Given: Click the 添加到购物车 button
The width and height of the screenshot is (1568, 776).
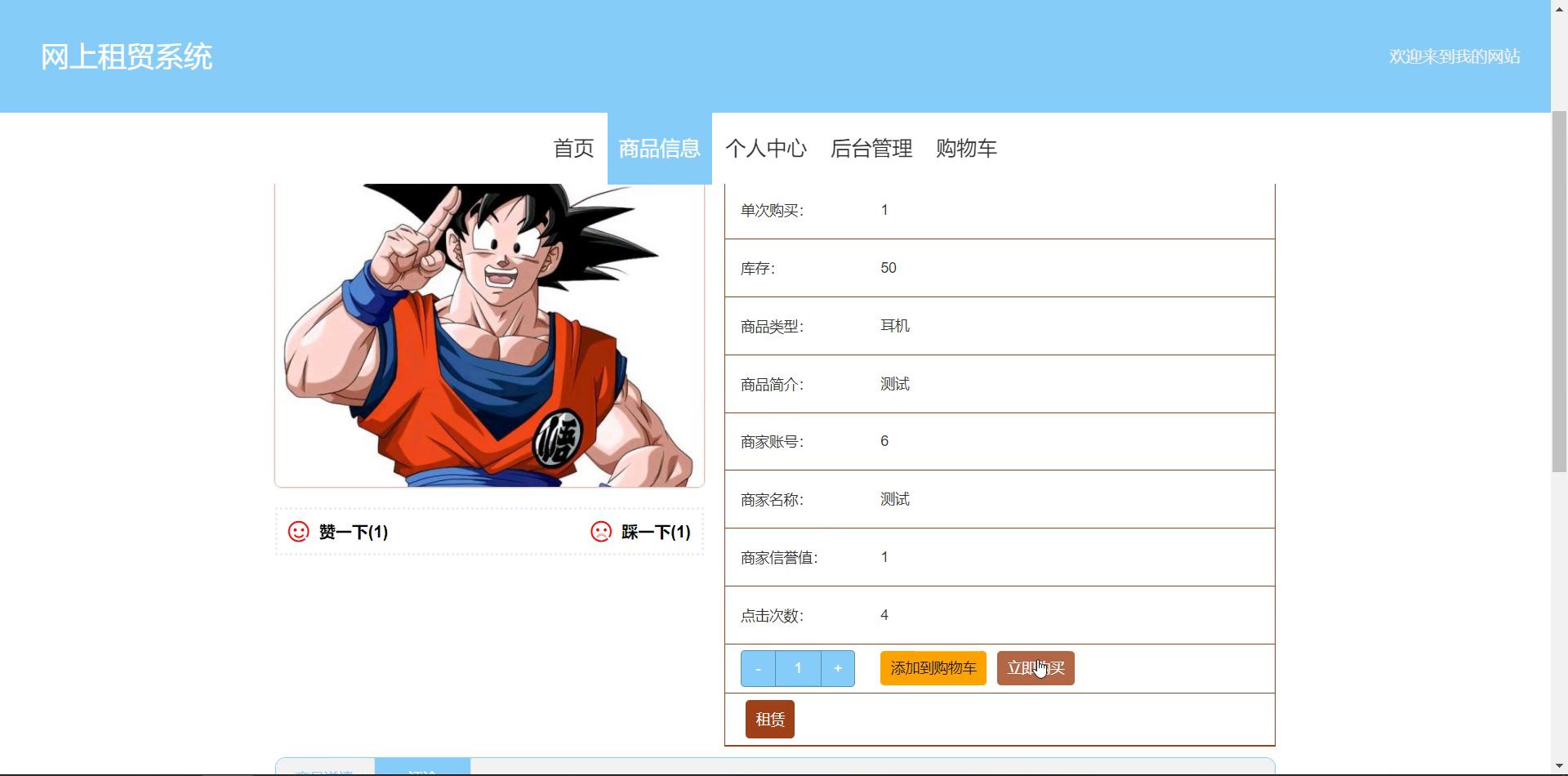Looking at the screenshot, I should pyautogui.click(x=933, y=668).
